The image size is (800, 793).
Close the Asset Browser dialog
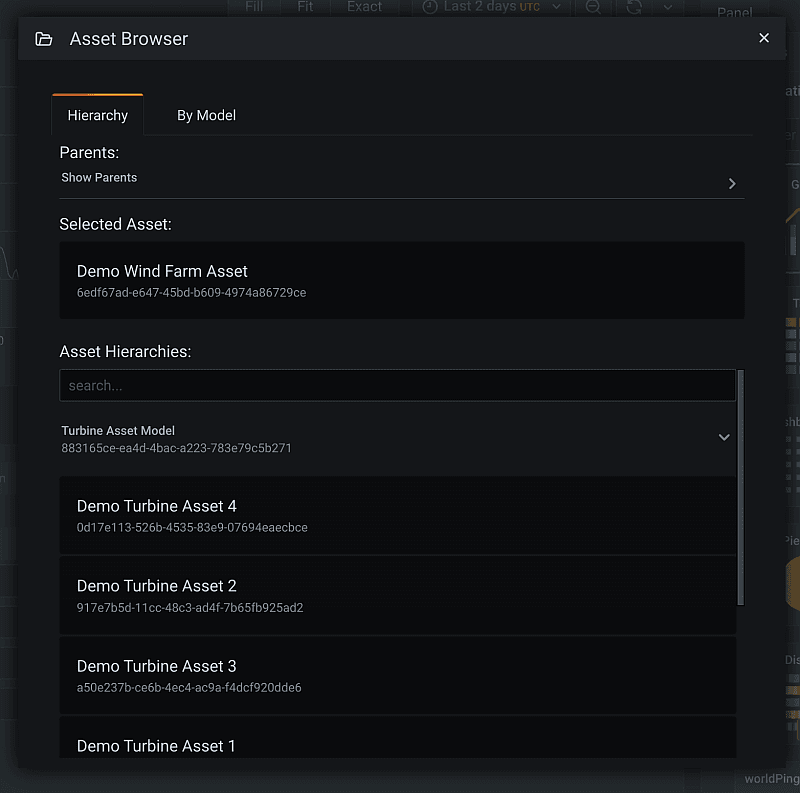point(764,38)
